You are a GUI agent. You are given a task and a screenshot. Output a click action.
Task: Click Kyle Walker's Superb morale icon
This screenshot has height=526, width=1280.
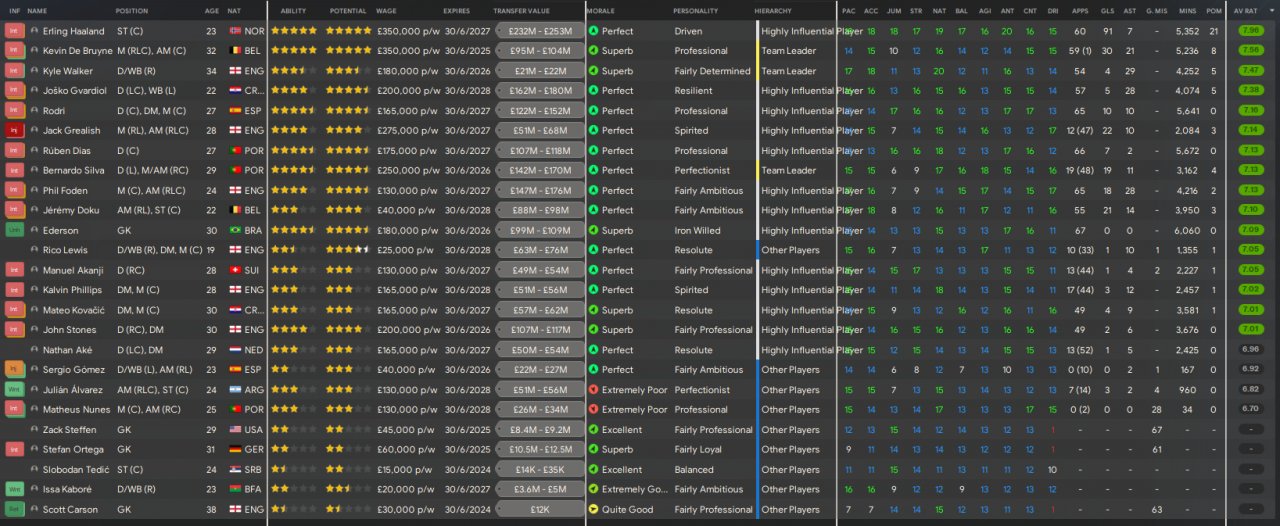[593, 71]
